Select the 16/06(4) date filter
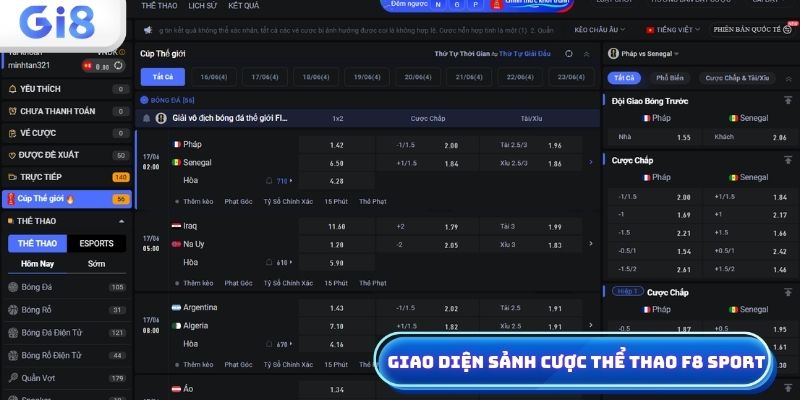Screen dimensions: 800x400 coord(214,77)
